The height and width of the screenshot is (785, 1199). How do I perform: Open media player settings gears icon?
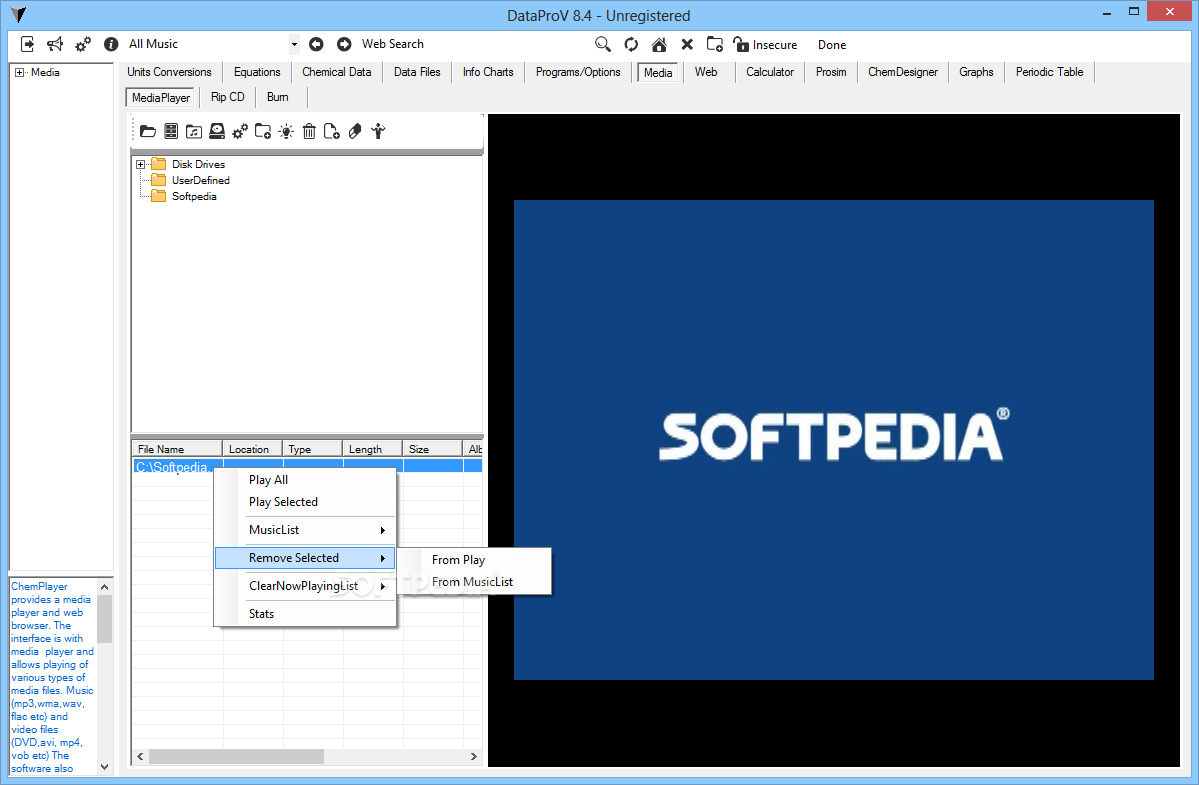240,131
